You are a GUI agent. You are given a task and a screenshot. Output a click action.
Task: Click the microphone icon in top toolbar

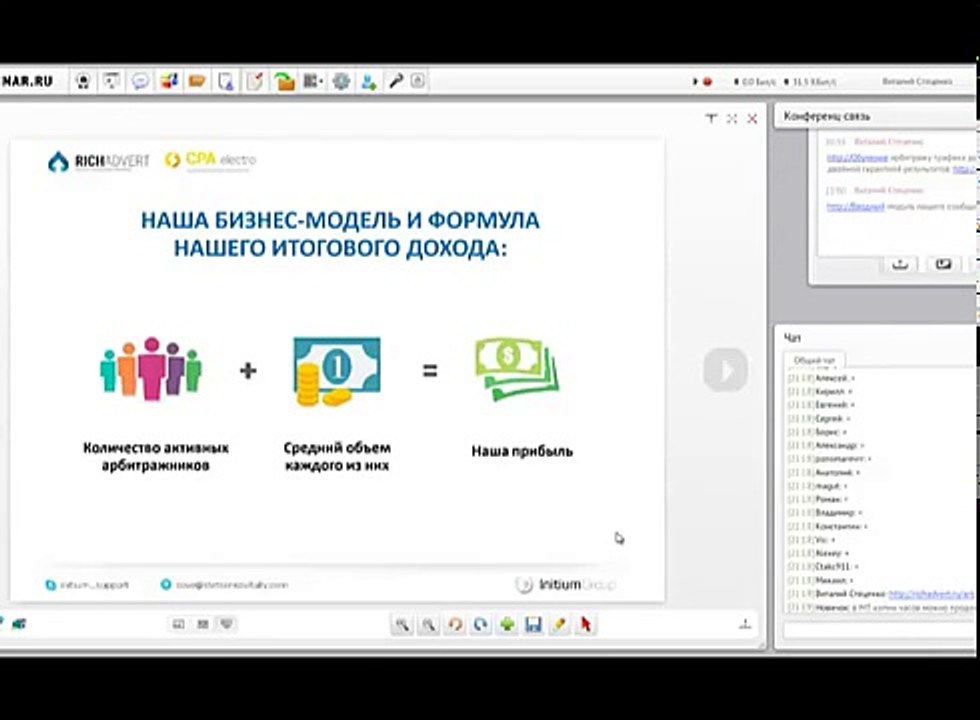pyautogui.click(x=396, y=81)
